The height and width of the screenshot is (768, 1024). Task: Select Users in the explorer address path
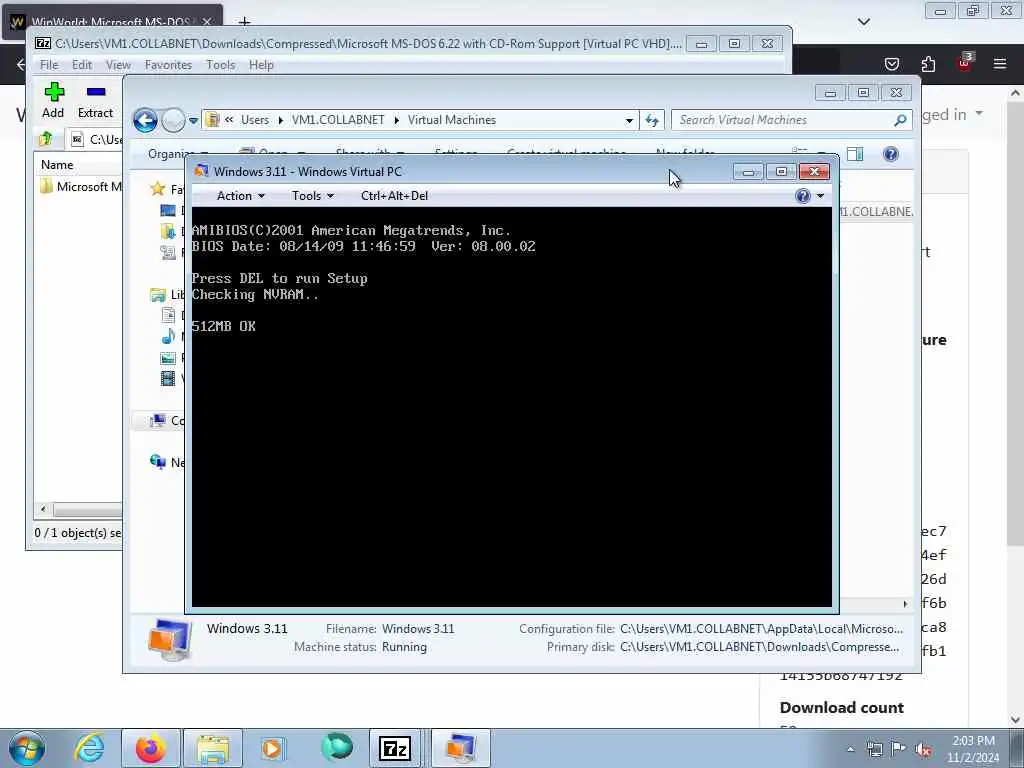pyautogui.click(x=255, y=120)
